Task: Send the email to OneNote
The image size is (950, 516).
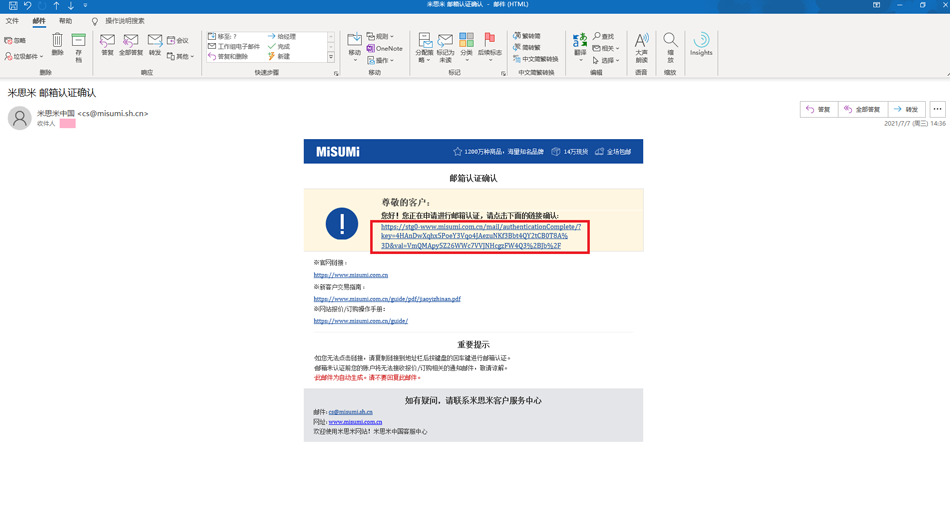Action: [386, 48]
